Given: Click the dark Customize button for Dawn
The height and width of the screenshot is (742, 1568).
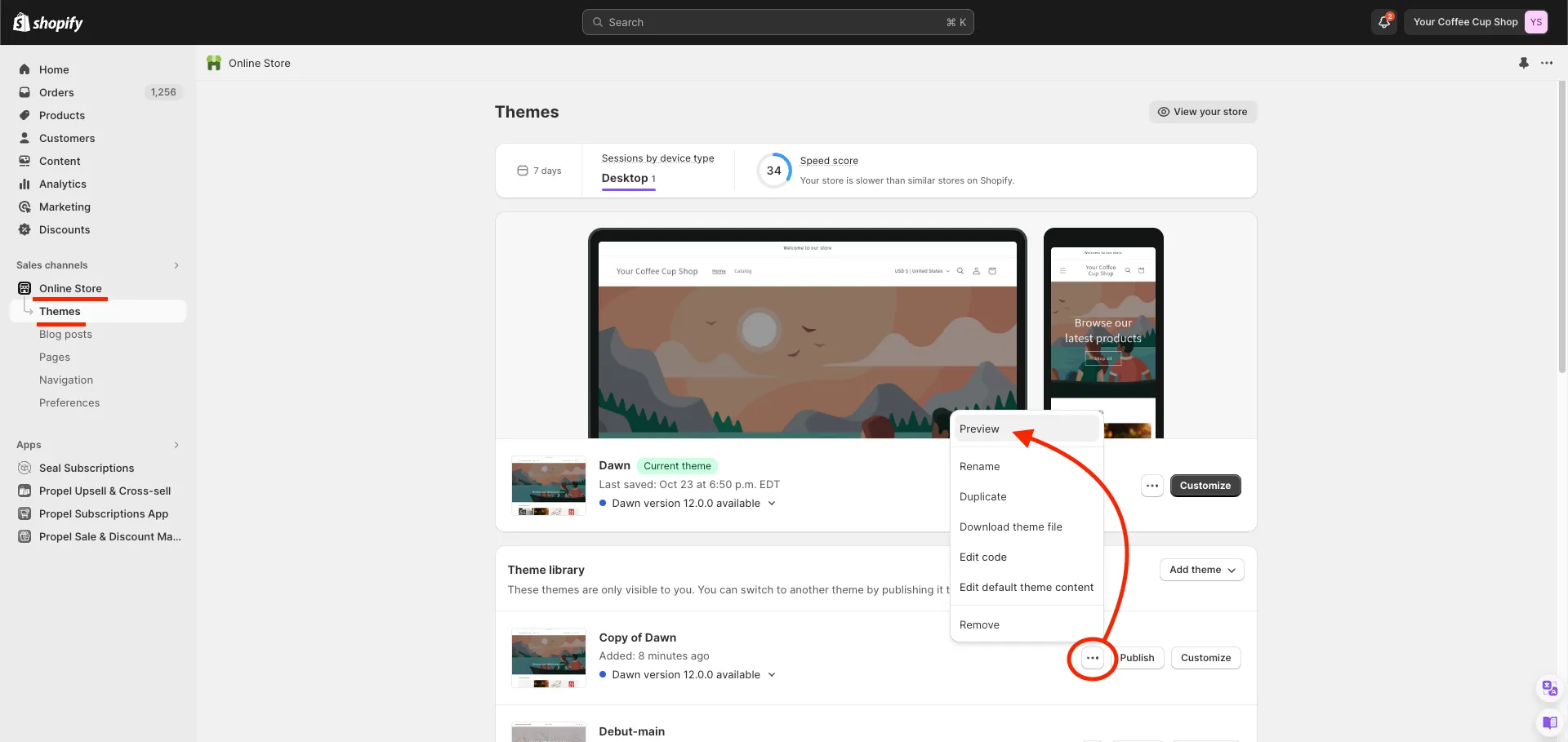Looking at the screenshot, I should [1205, 486].
